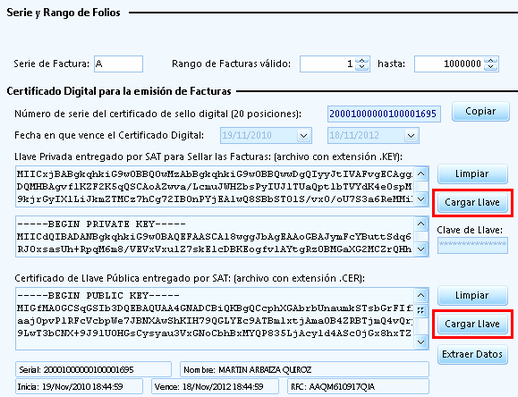Image resolution: width=518 pixels, height=397 pixels.
Task: Open the 19/11/2010 date dropdown
Action: (303, 136)
